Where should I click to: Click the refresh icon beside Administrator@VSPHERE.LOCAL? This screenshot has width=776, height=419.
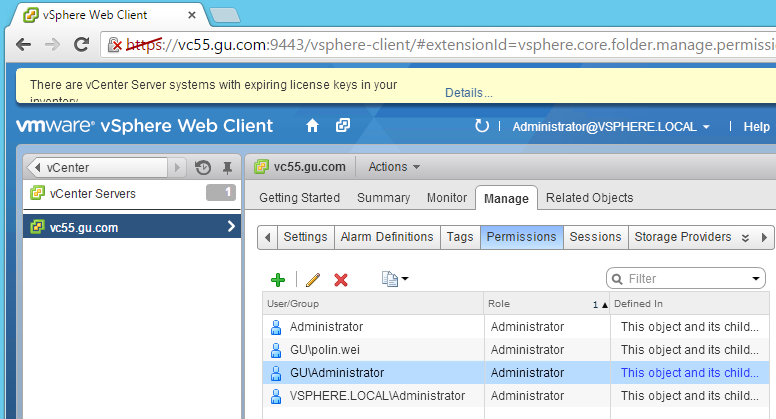(482, 126)
